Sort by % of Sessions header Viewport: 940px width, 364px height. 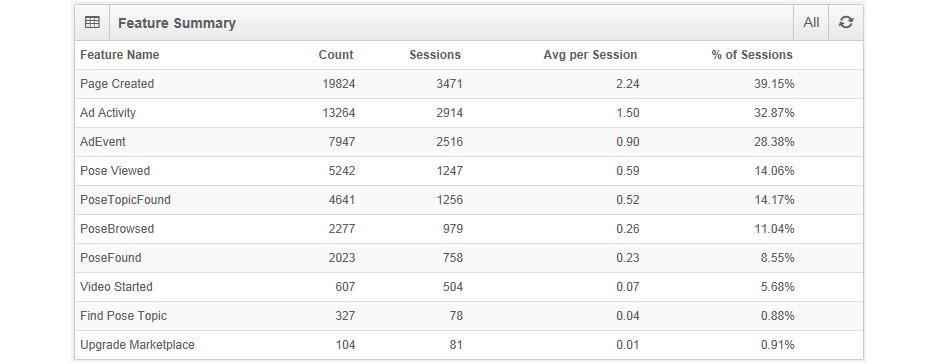752,55
